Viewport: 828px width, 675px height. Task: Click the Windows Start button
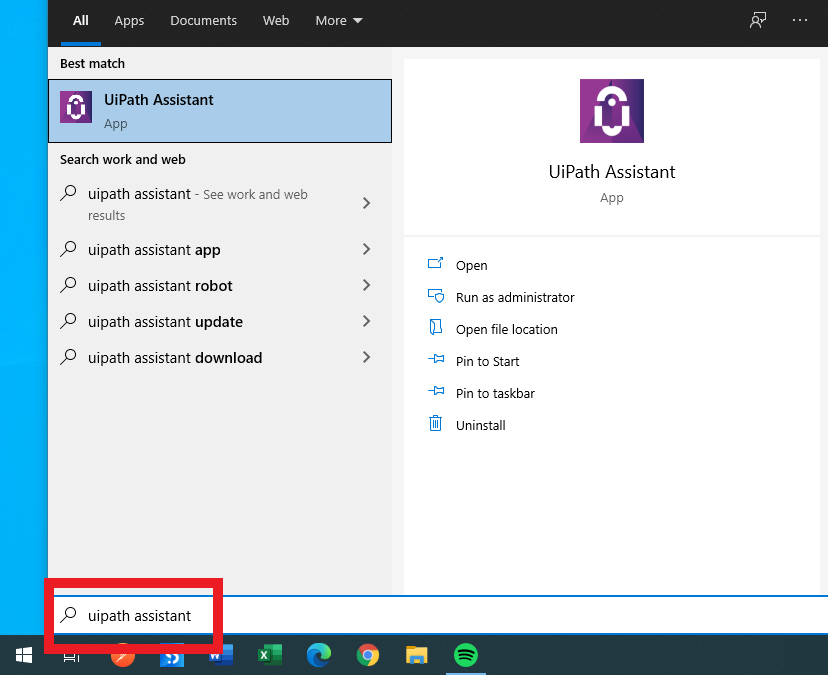pos(24,655)
